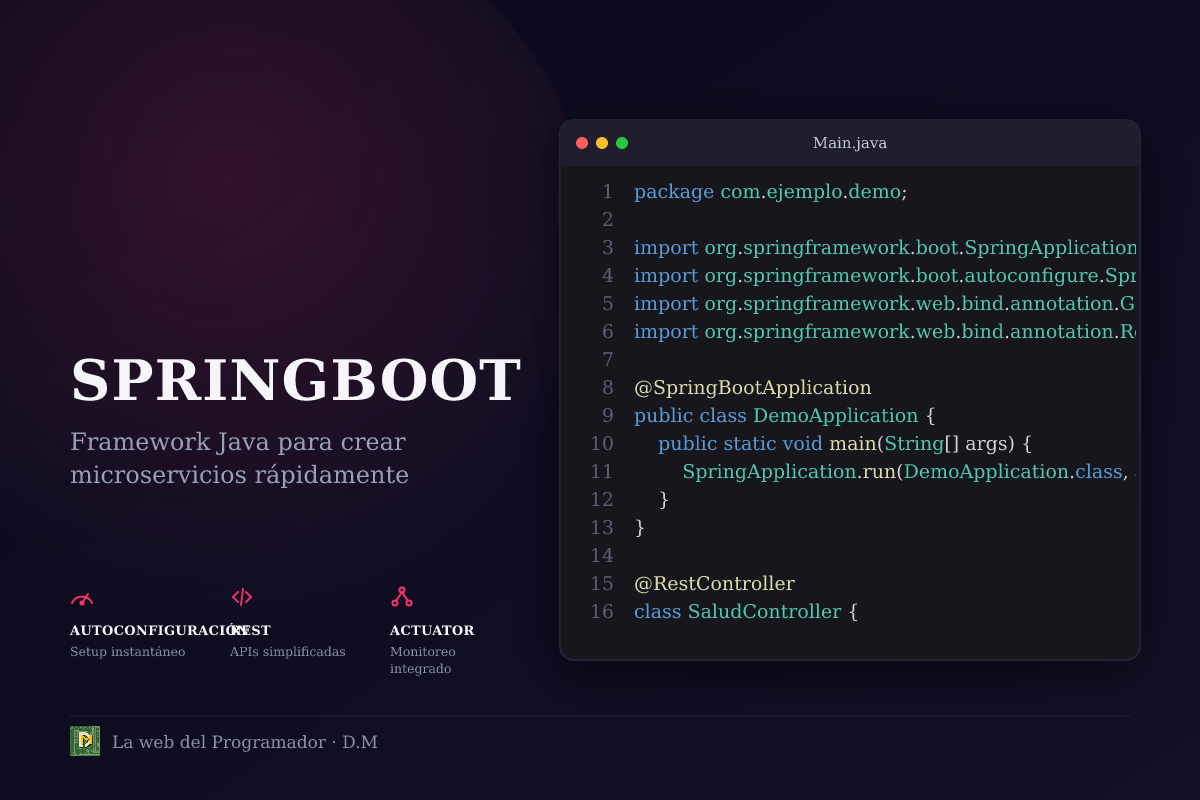Click the closing brace on line 13
The width and height of the screenshot is (1200, 800).
(640, 528)
